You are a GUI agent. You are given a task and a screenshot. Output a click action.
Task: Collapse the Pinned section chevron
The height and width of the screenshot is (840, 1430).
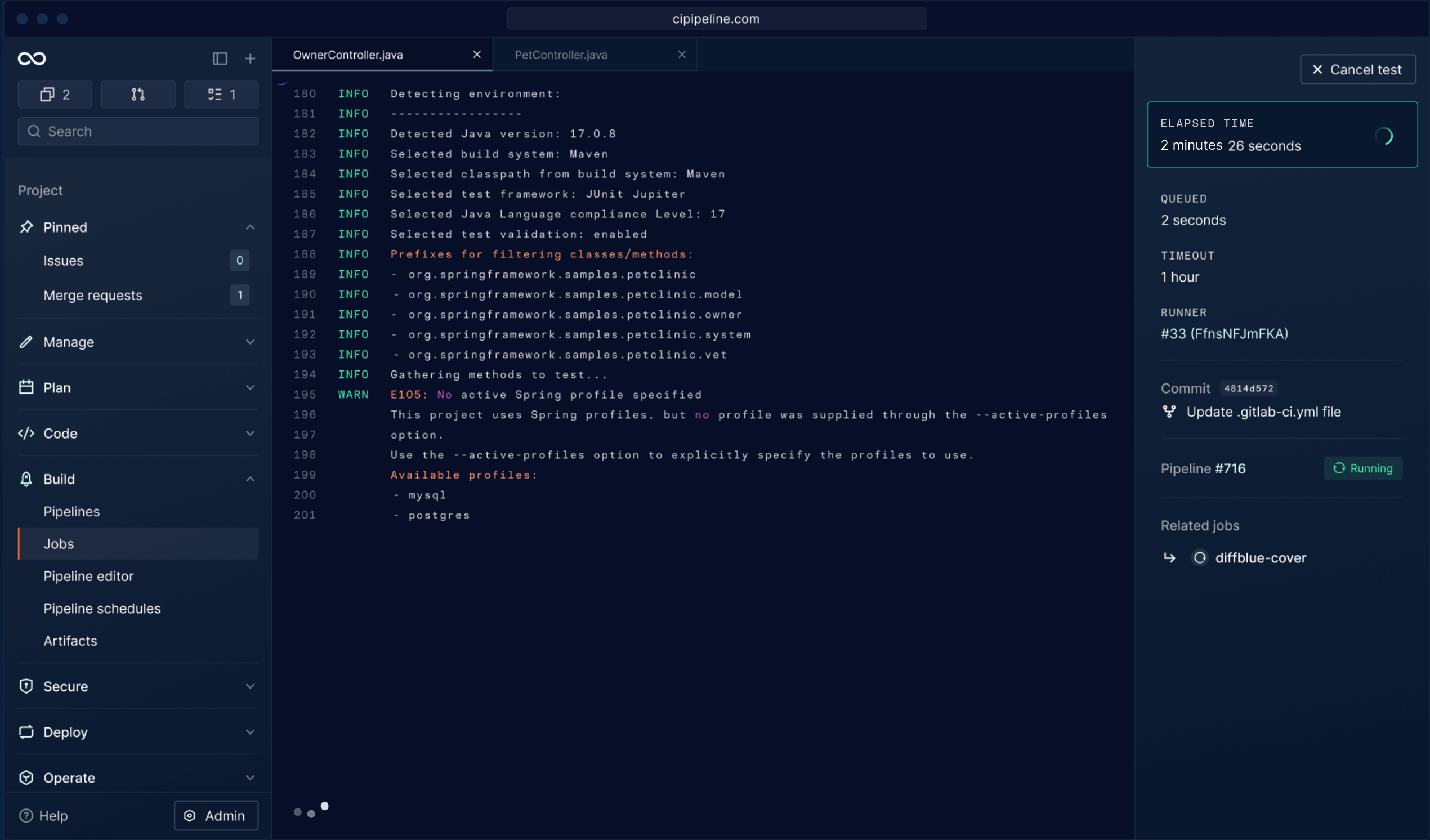click(250, 227)
